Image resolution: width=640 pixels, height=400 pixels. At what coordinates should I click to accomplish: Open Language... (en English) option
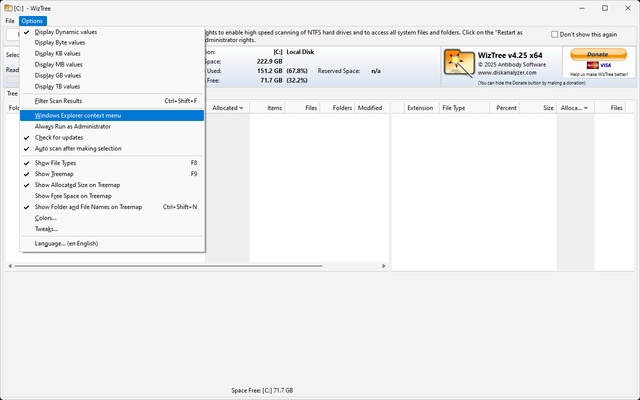point(112,244)
